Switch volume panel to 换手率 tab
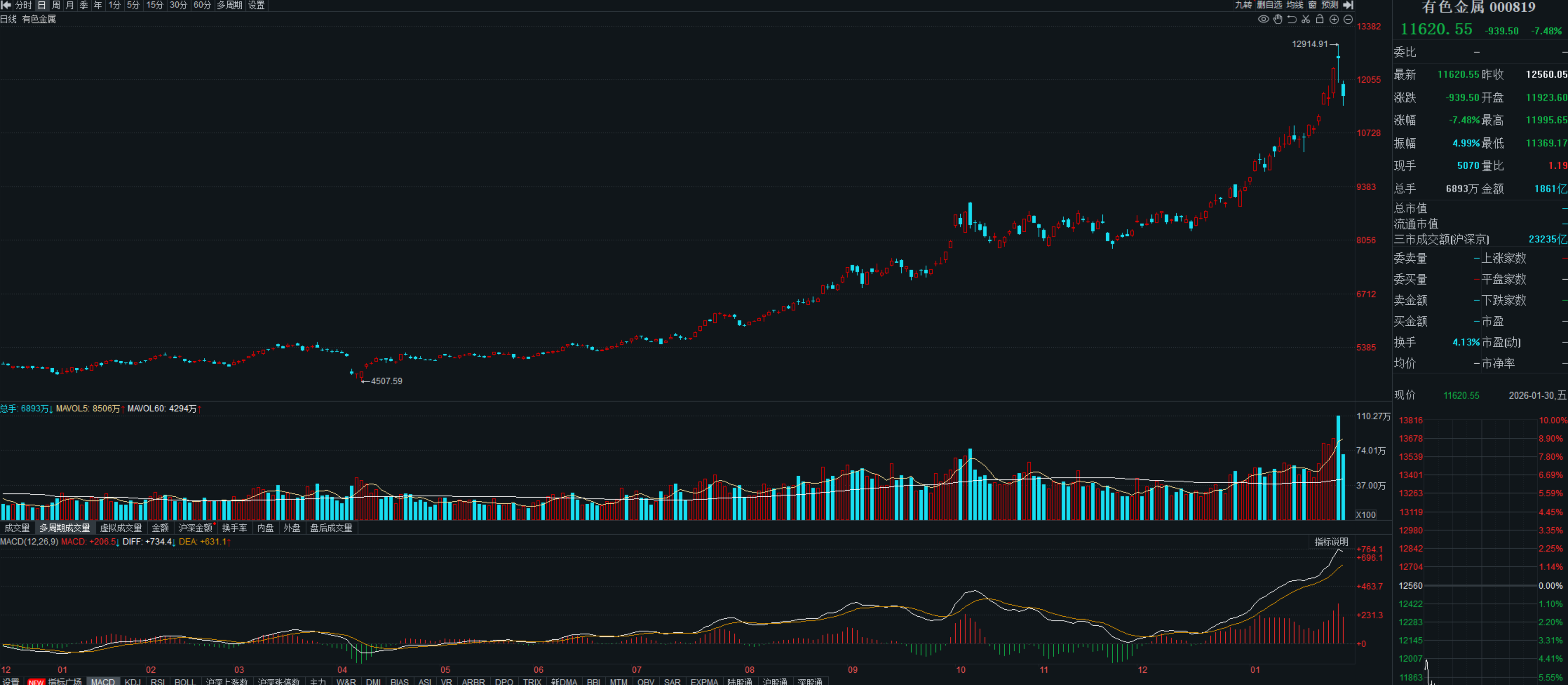Viewport: 1568px width, 685px height. pyautogui.click(x=234, y=528)
